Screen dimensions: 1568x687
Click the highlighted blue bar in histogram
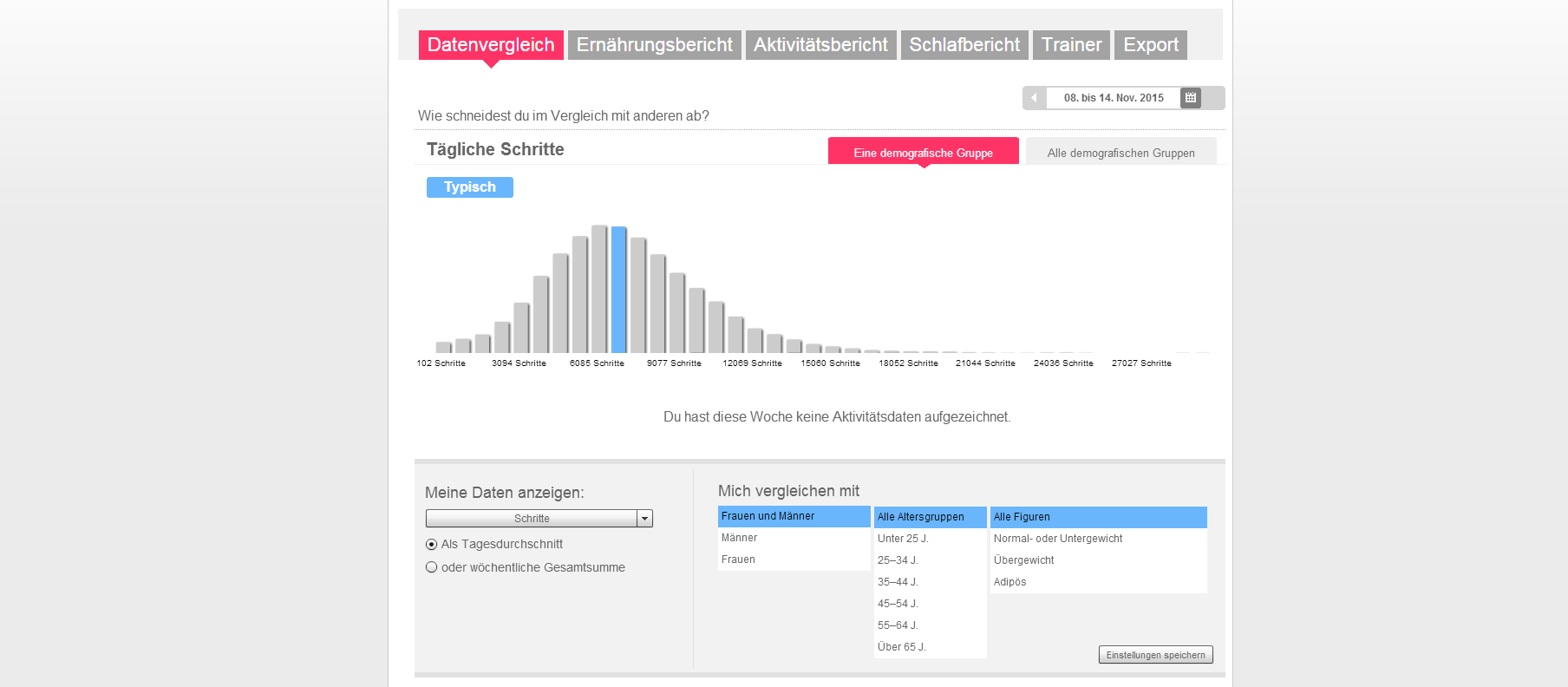[x=618, y=290]
